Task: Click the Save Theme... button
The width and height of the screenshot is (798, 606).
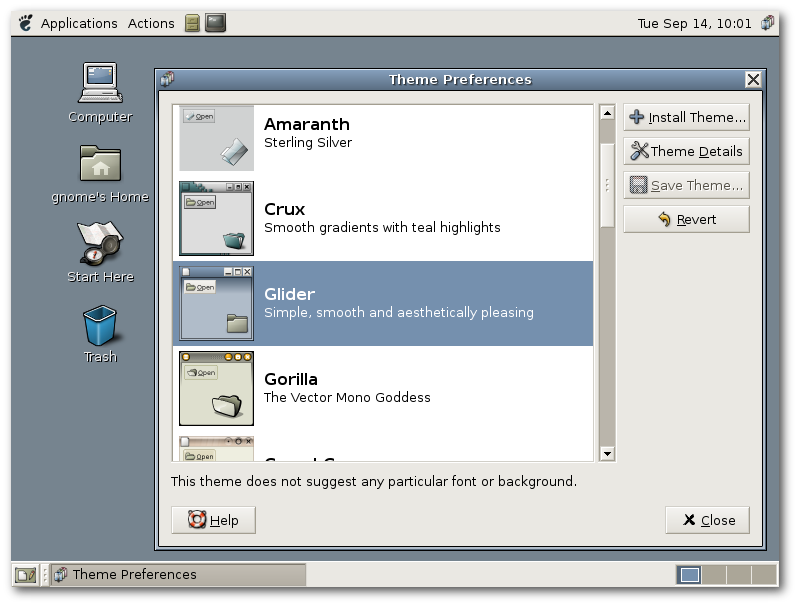Action: (686, 185)
